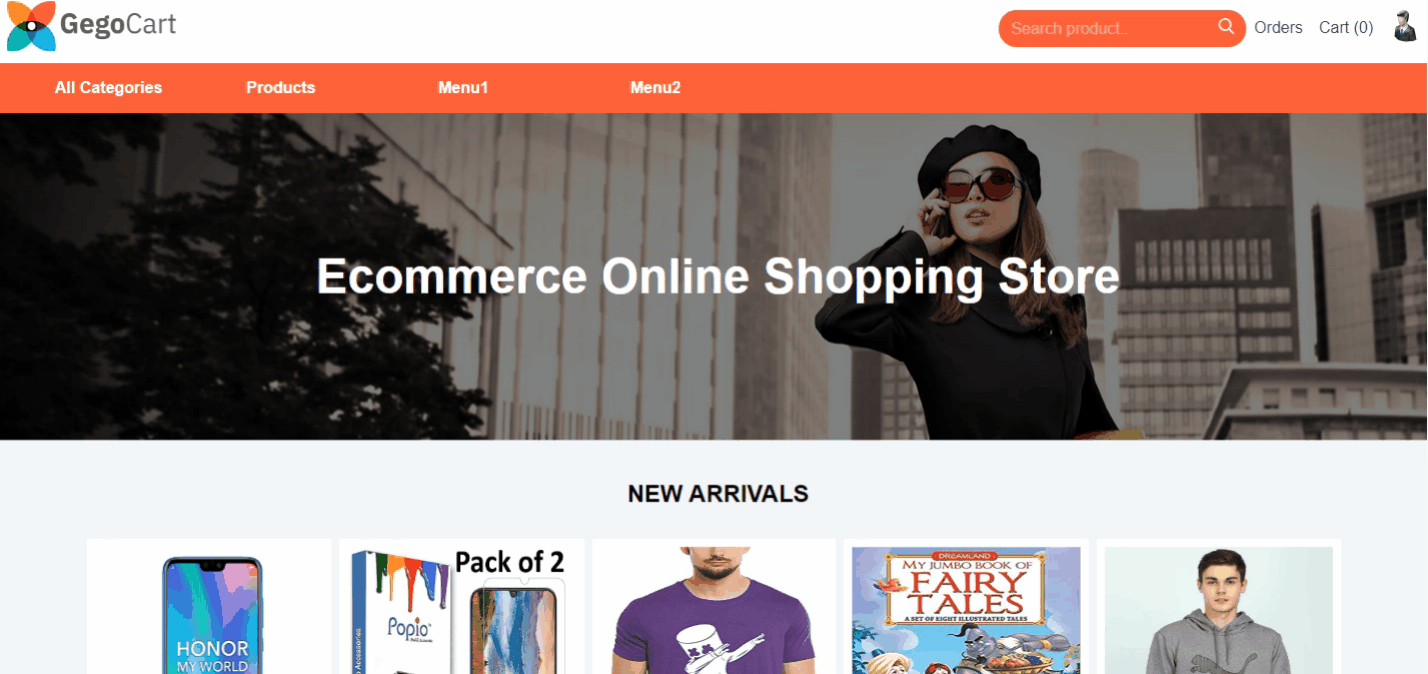Select Menu1 in the navigation bar
This screenshot has height=674, width=1428.
[x=463, y=88]
